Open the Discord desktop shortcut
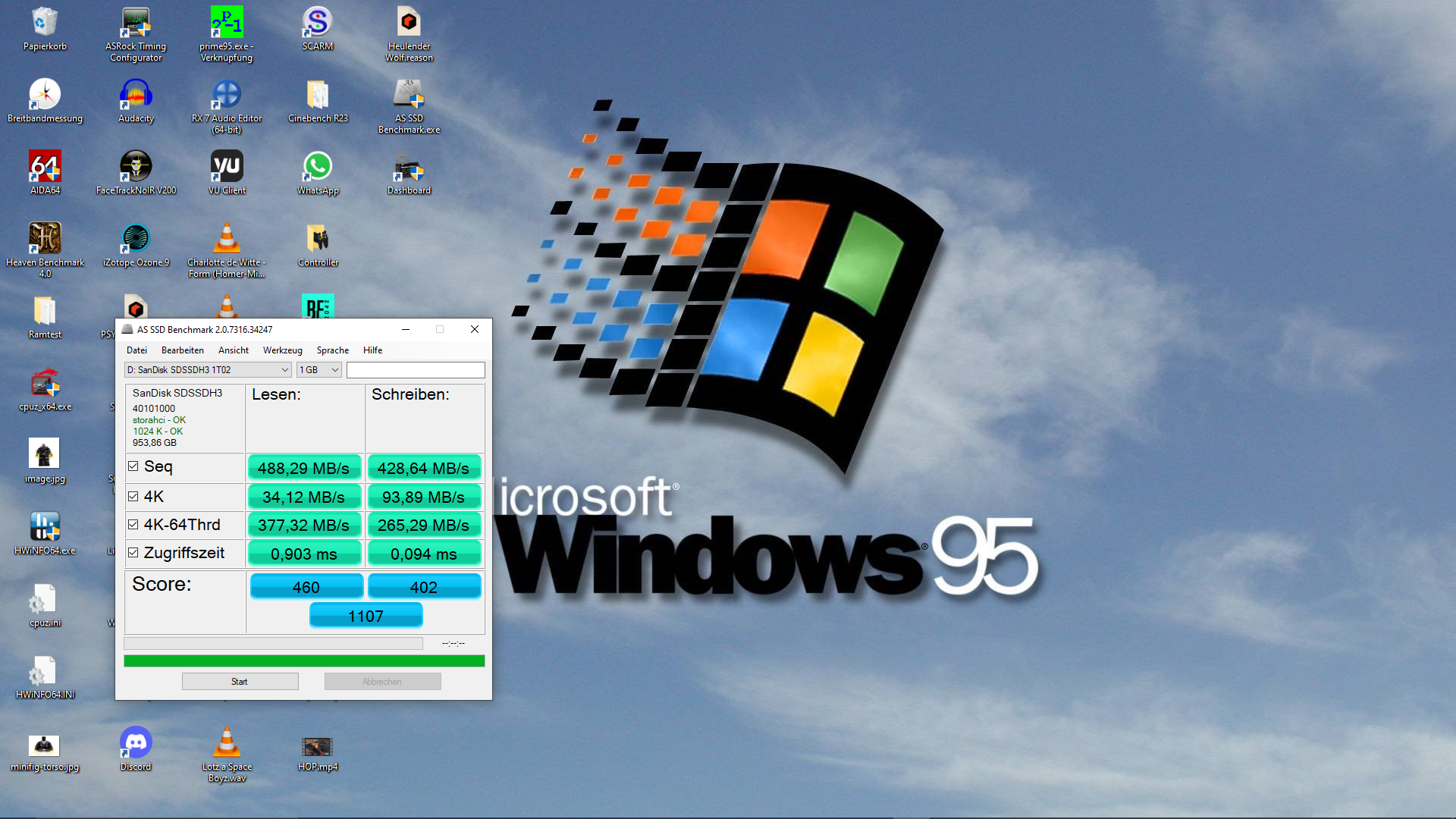Image resolution: width=1456 pixels, height=819 pixels. [136, 743]
